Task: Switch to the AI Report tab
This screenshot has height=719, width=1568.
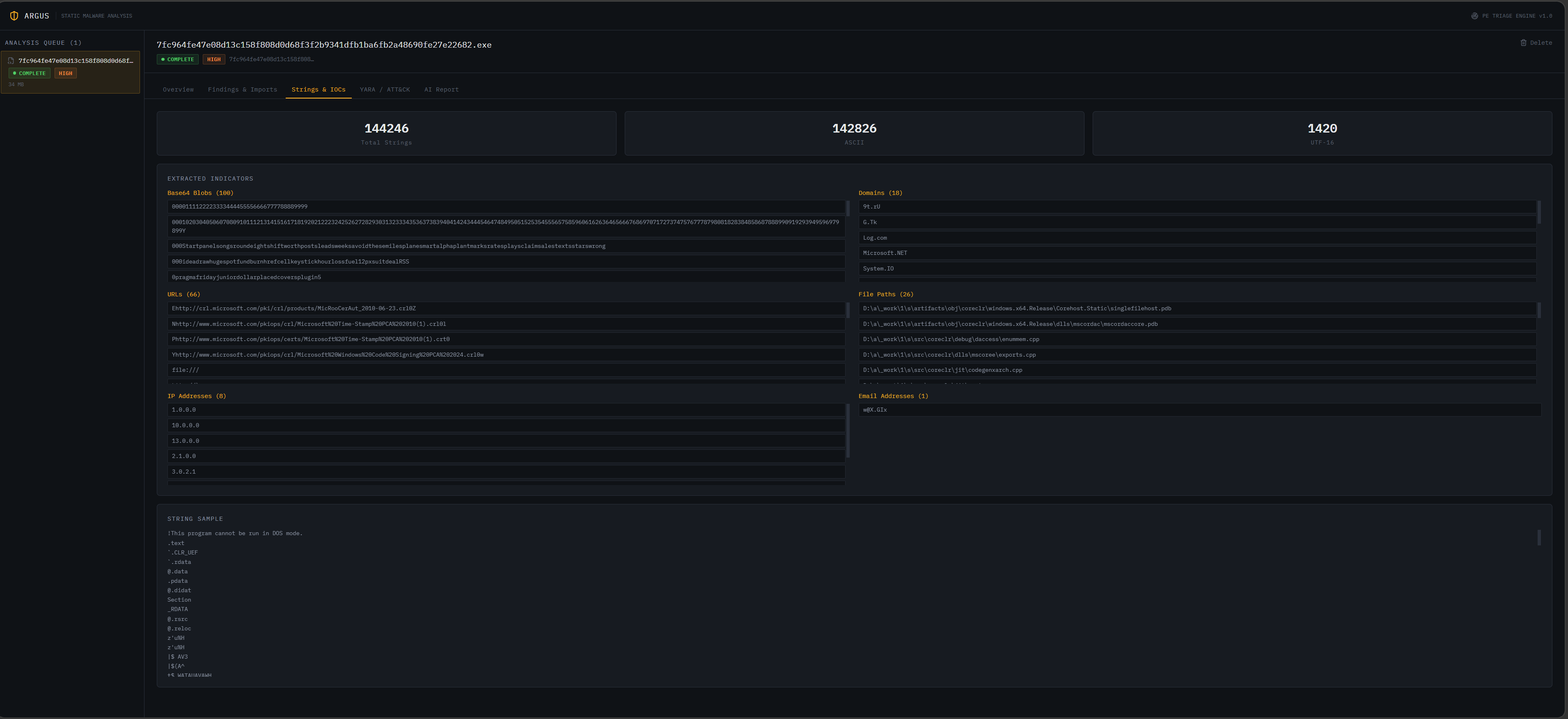Action: click(x=441, y=89)
